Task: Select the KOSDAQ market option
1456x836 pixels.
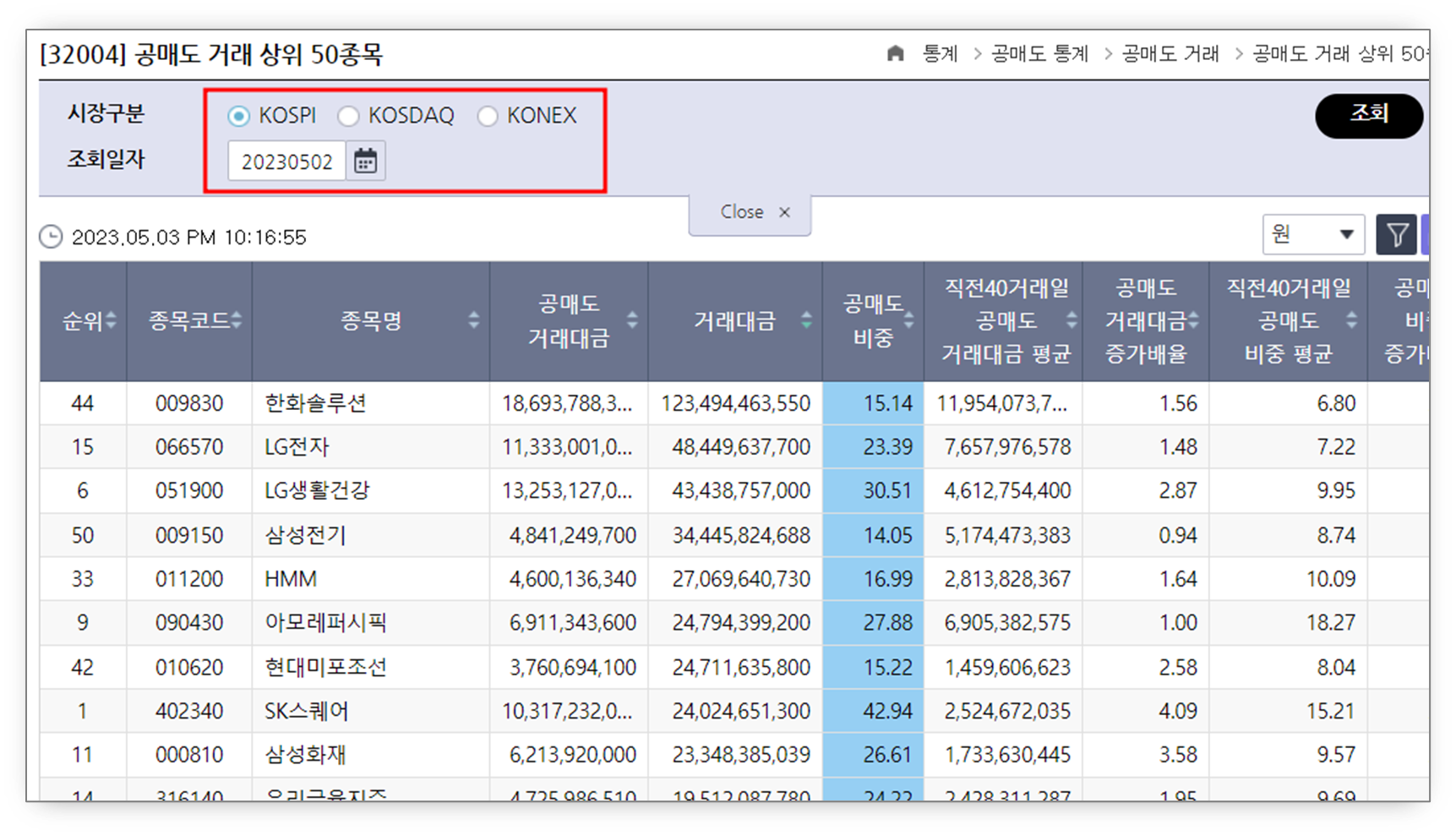Action: [x=349, y=116]
